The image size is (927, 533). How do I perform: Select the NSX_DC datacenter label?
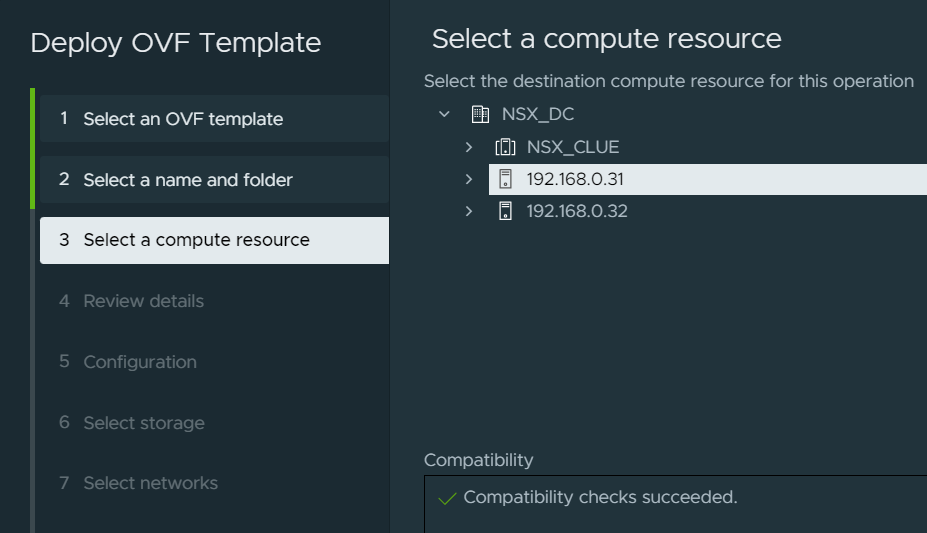point(538,114)
